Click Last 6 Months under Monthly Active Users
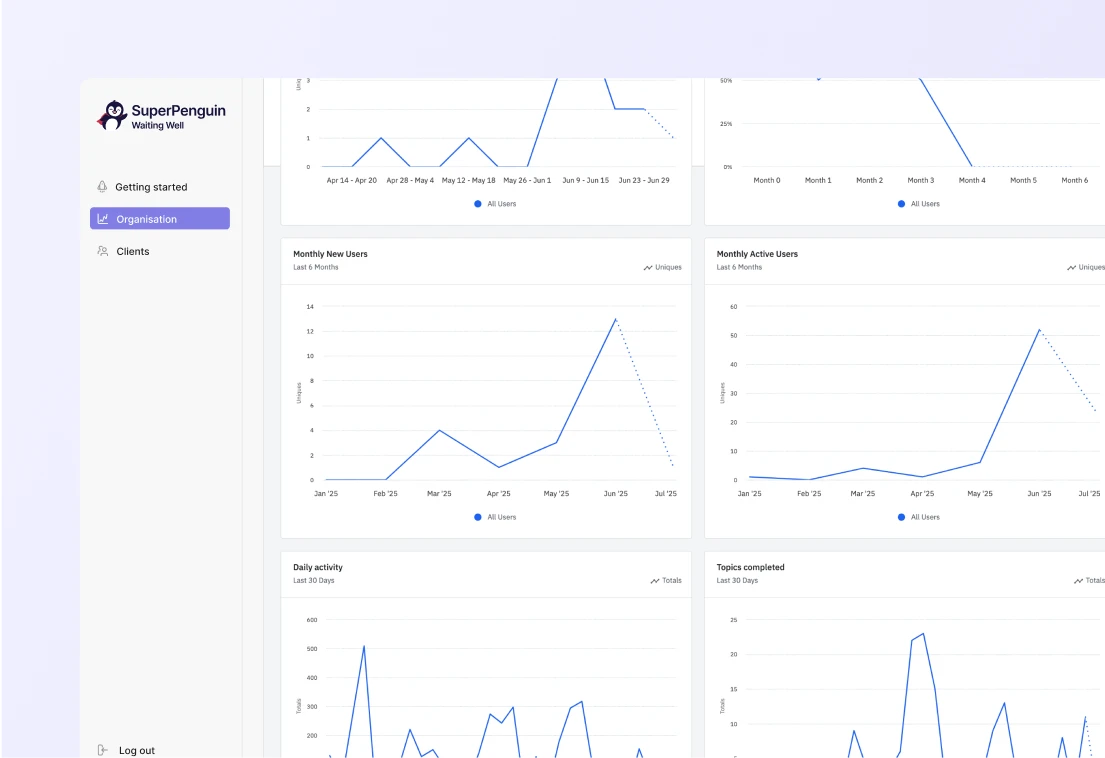Viewport: 1105px width, 758px height. pyautogui.click(x=739, y=267)
